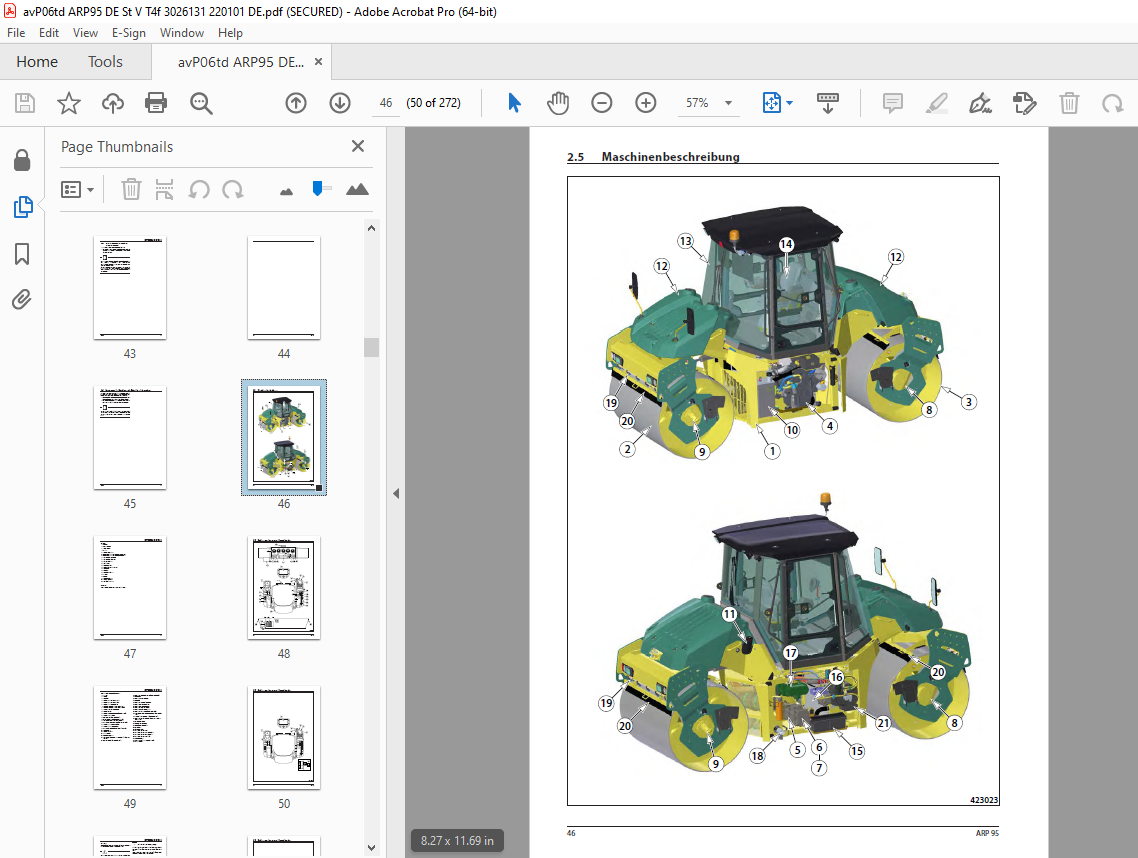The height and width of the screenshot is (858, 1138).
Task: Toggle the Page Thumbnails sidebar icon
Action: [22, 207]
